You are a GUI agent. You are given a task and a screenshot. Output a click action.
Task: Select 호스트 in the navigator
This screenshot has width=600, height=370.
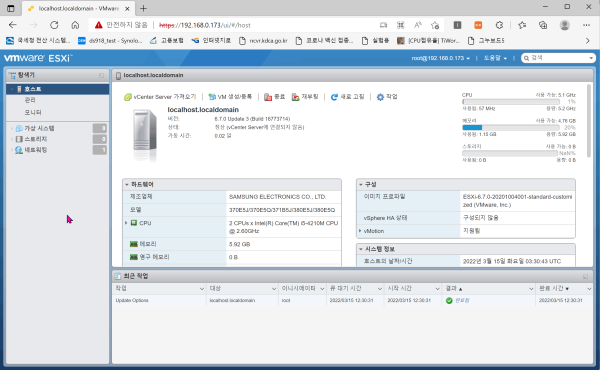point(58,89)
